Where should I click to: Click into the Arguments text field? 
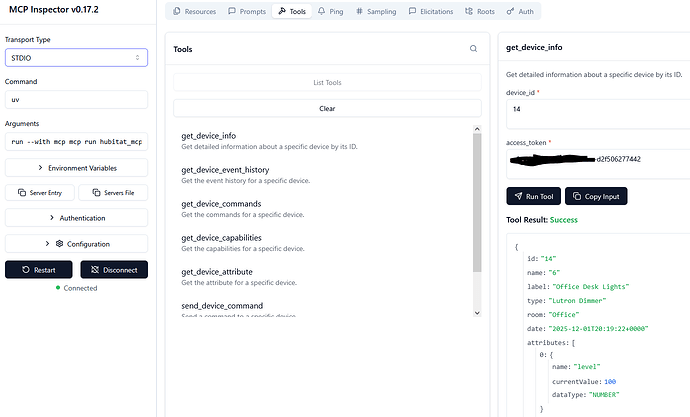point(76,141)
